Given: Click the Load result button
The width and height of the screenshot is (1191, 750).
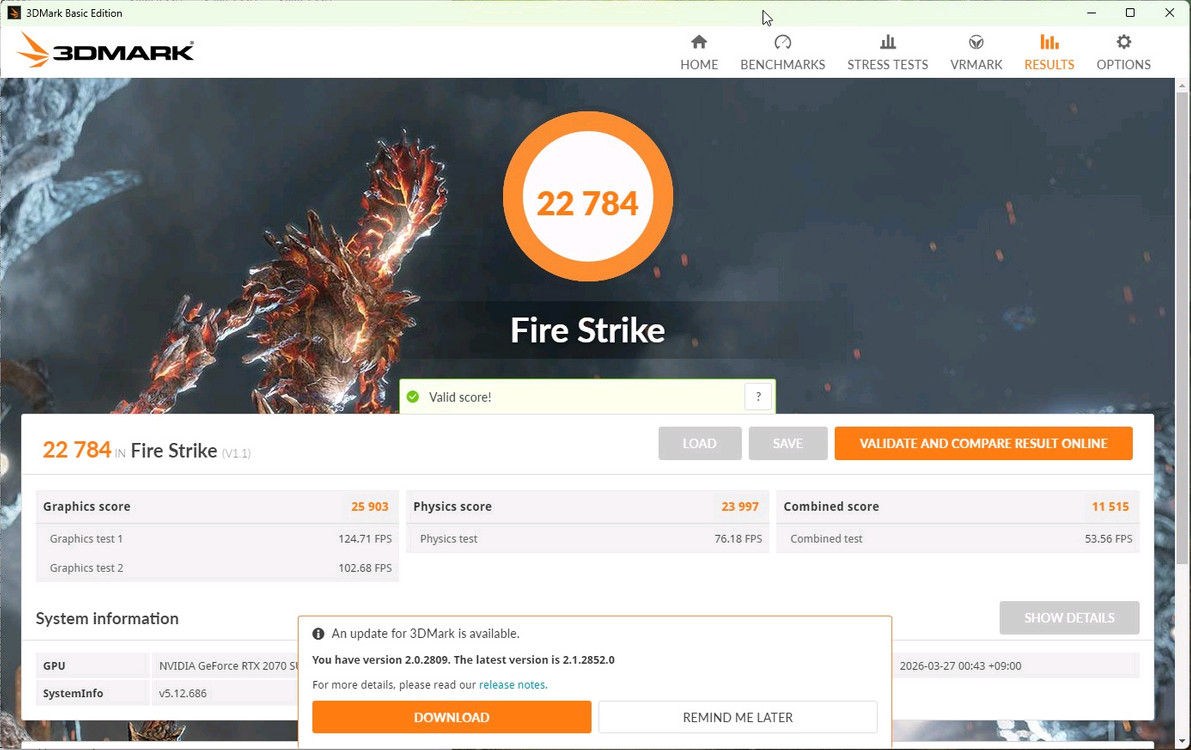Looking at the screenshot, I should click(x=699, y=443).
